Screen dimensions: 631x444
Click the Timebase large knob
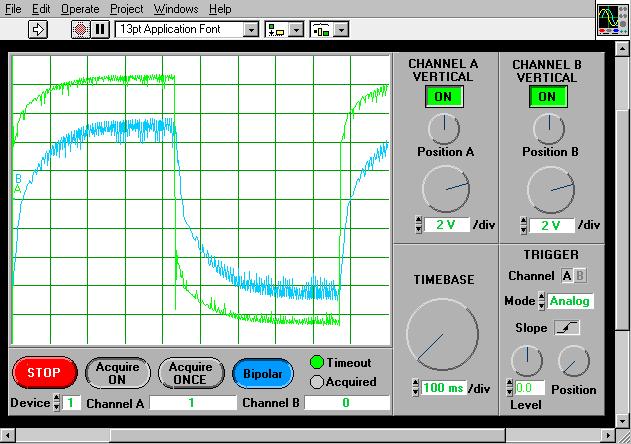click(442, 334)
